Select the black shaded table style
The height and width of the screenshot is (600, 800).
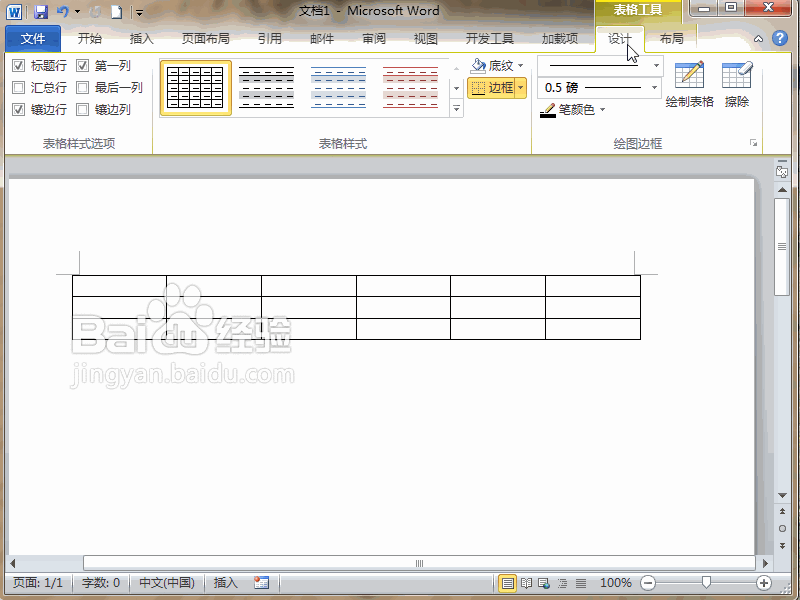266,88
